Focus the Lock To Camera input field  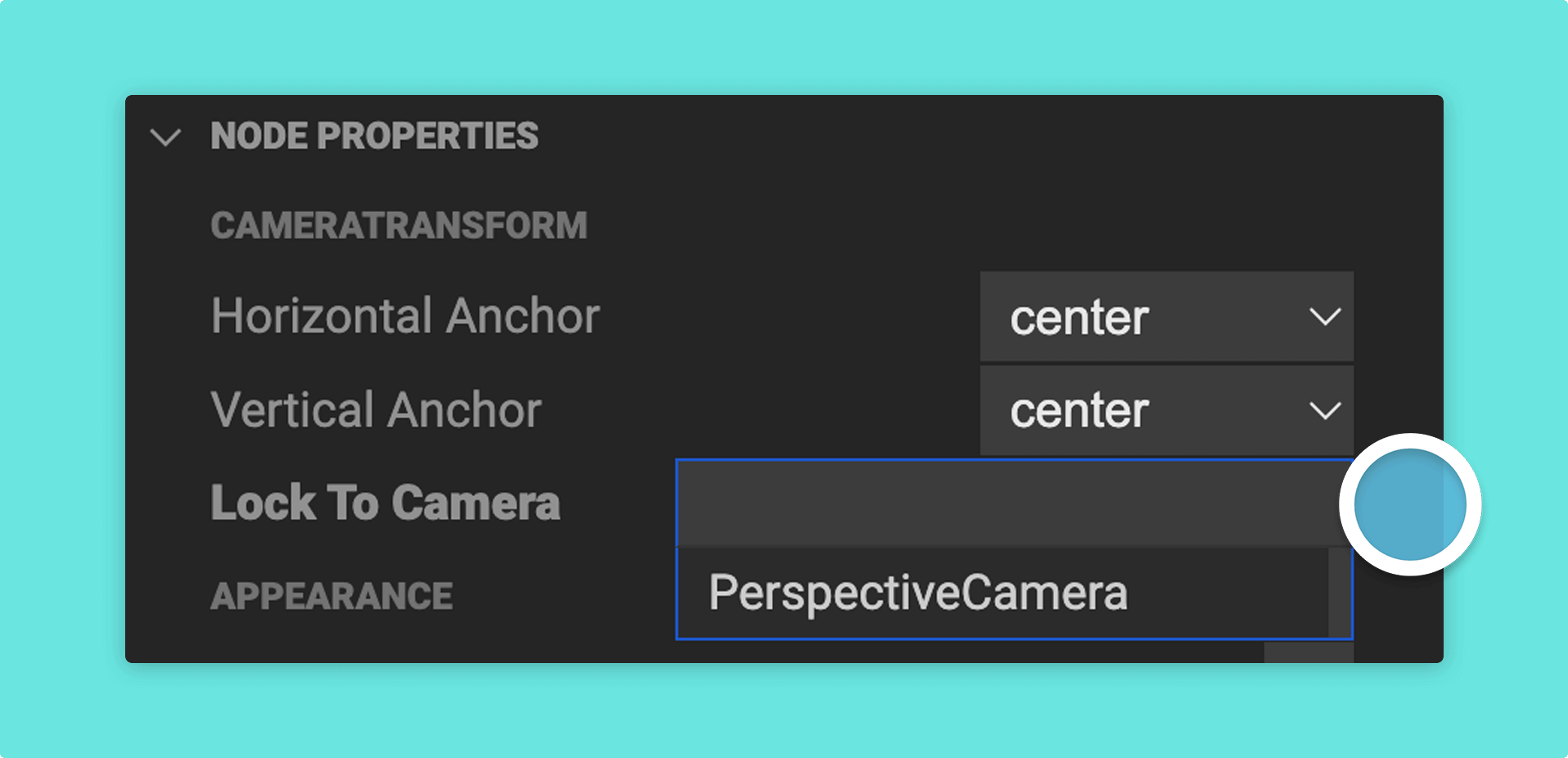1013,503
